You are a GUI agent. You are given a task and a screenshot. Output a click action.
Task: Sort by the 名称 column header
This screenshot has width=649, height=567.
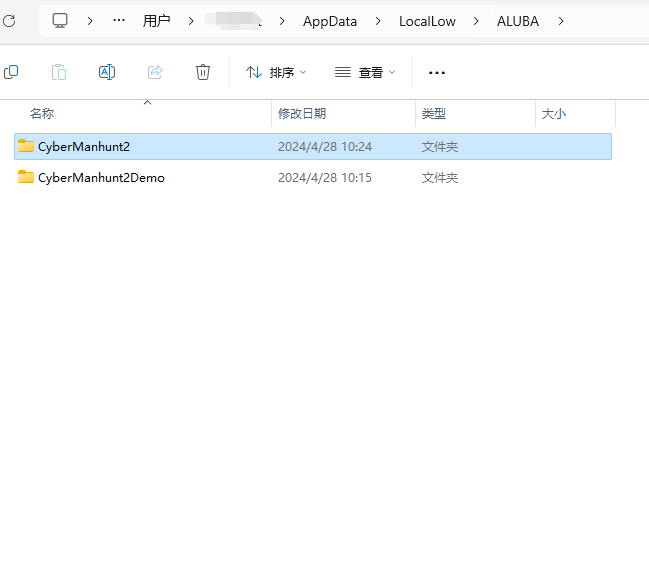42,113
